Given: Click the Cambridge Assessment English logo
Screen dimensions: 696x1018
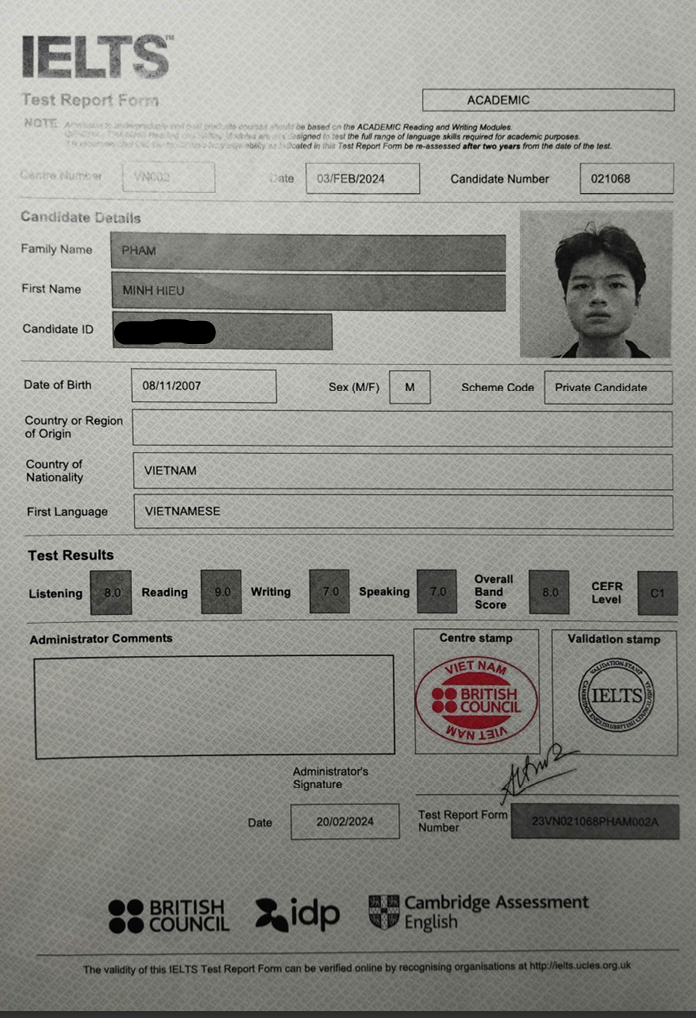Looking at the screenshot, I should (x=479, y=911).
